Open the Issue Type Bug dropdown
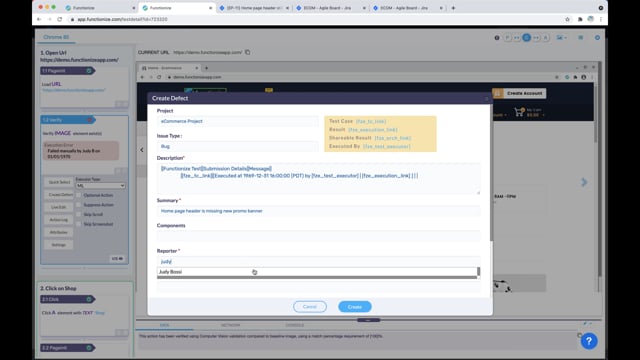This screenshot has height=360, width=640. click(x=238, y=146)
